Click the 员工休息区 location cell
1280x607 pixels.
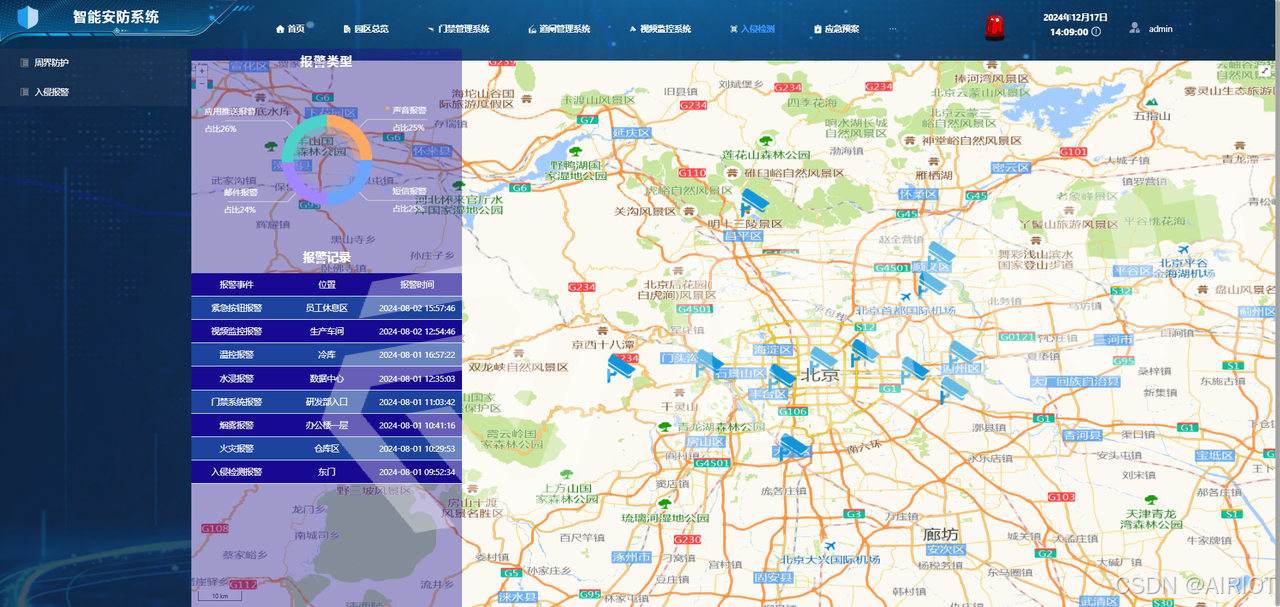[x=326, y=308]
